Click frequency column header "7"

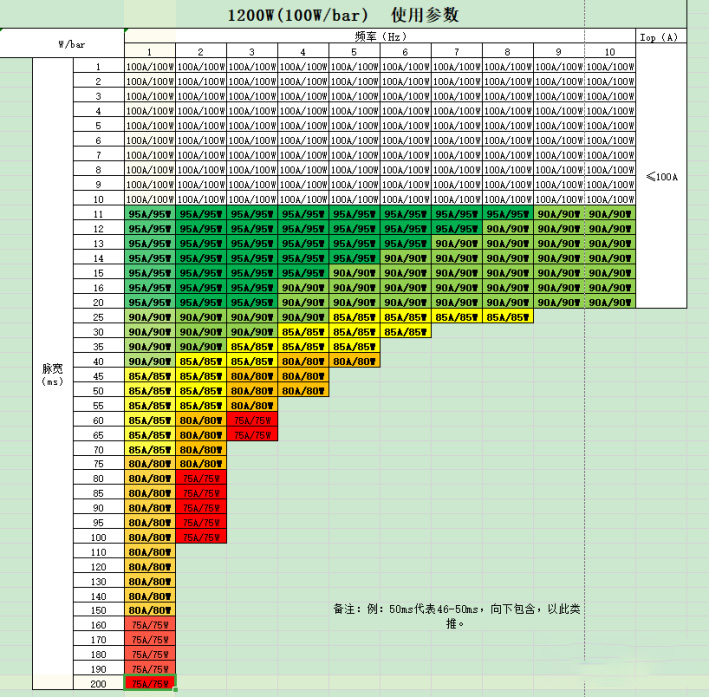click(456, 51)
